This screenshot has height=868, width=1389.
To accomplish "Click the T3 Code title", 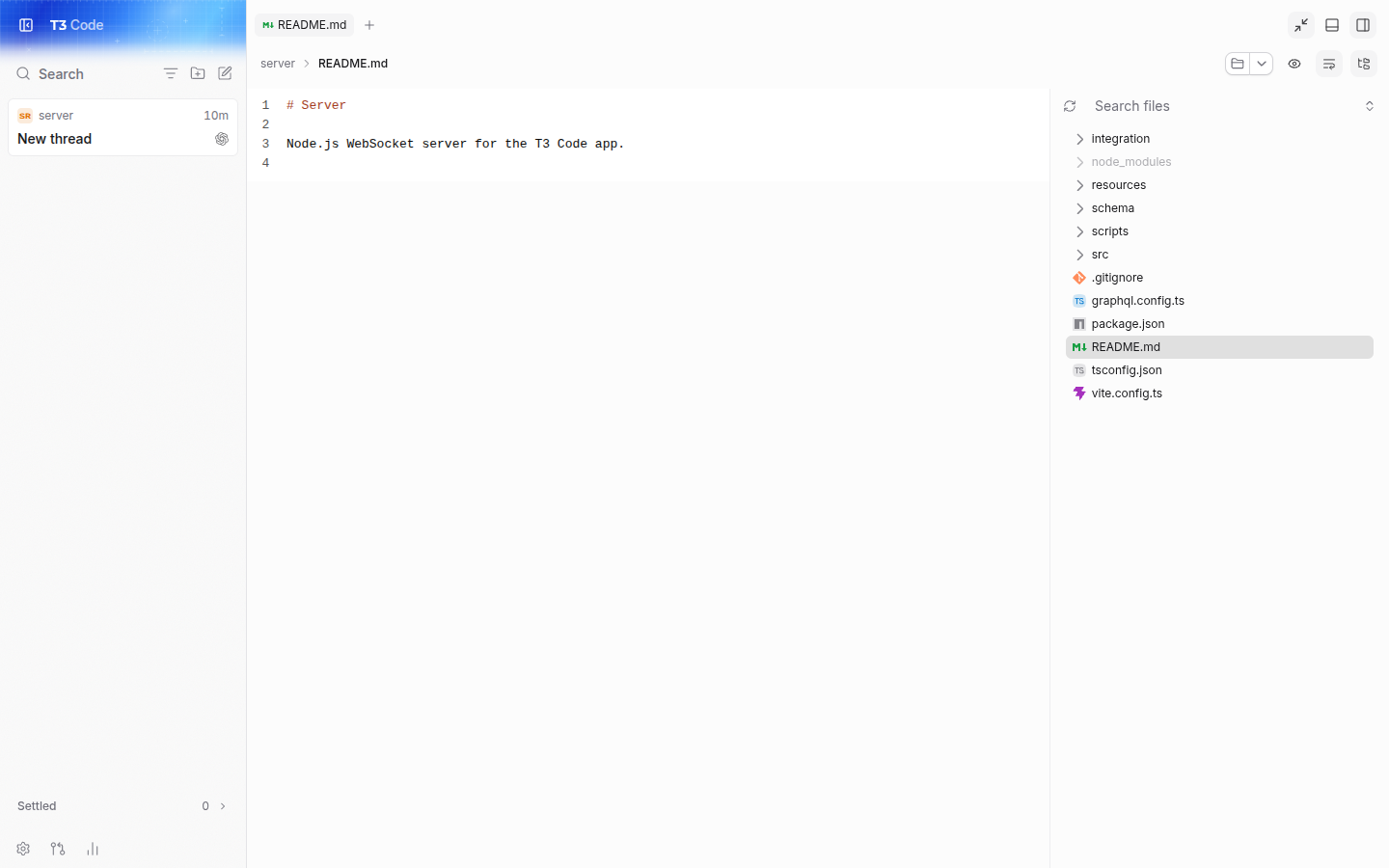I will pos(77,25).
